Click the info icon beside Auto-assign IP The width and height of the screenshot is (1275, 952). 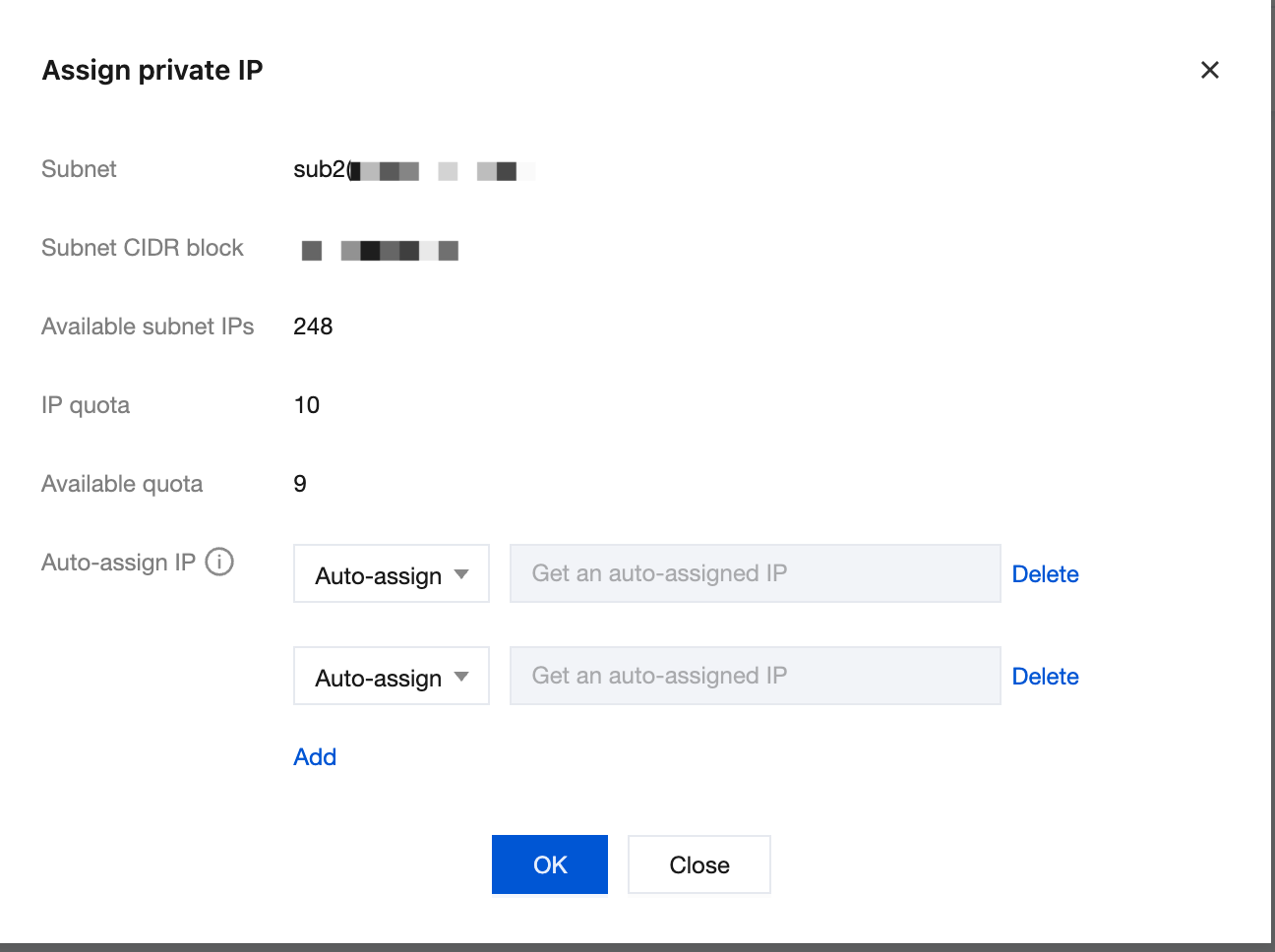click(x=219, y=562)
